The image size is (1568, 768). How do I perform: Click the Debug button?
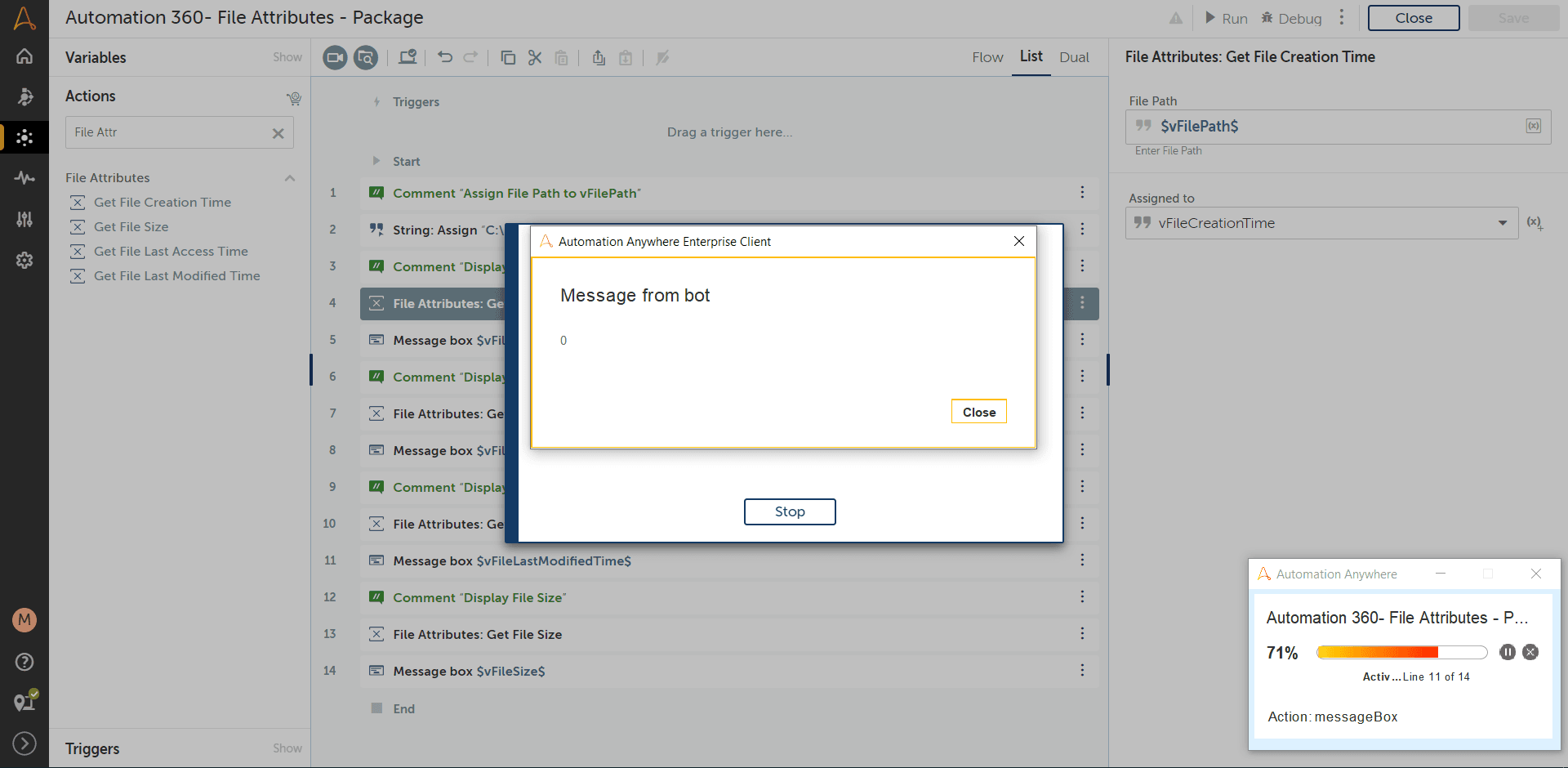(x=1291, y=18)
